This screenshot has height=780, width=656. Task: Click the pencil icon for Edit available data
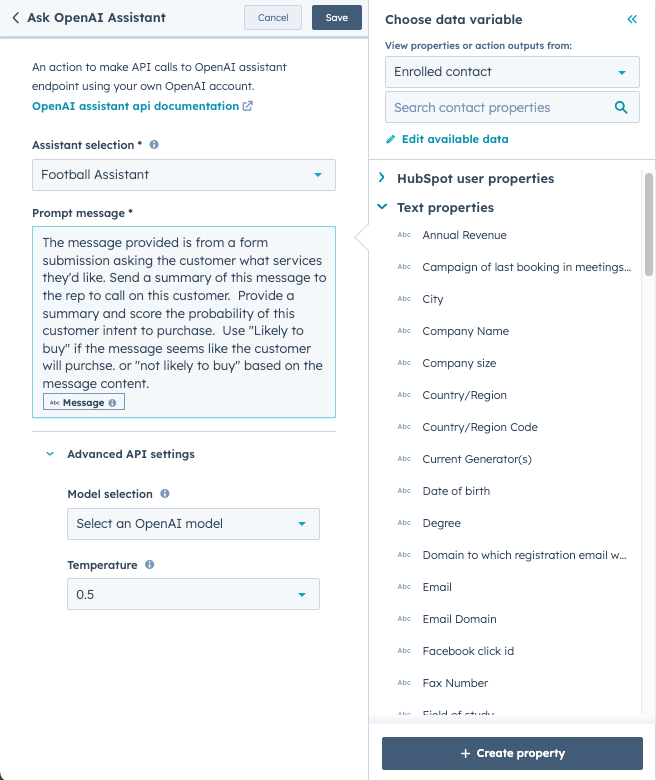[x=391, y=140]
